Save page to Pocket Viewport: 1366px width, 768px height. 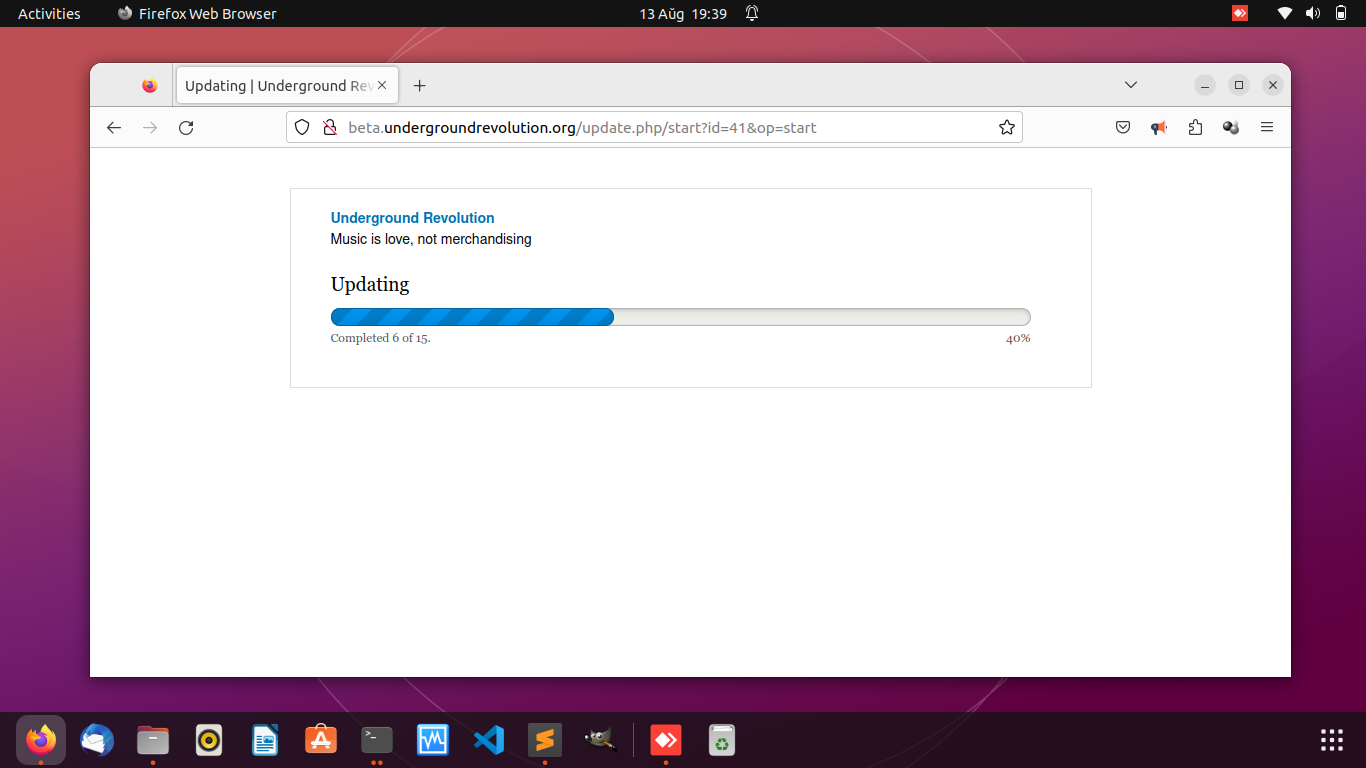[1123, 127]
